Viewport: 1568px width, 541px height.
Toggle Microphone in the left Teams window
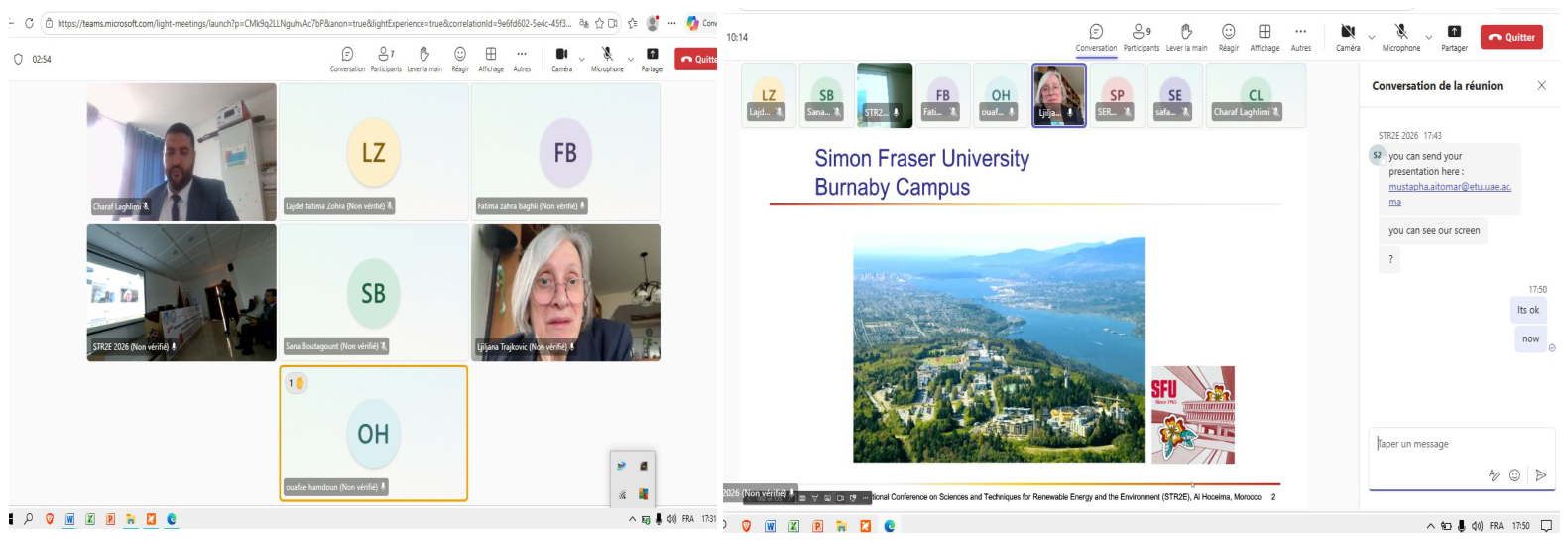click(x=607, y=59)
